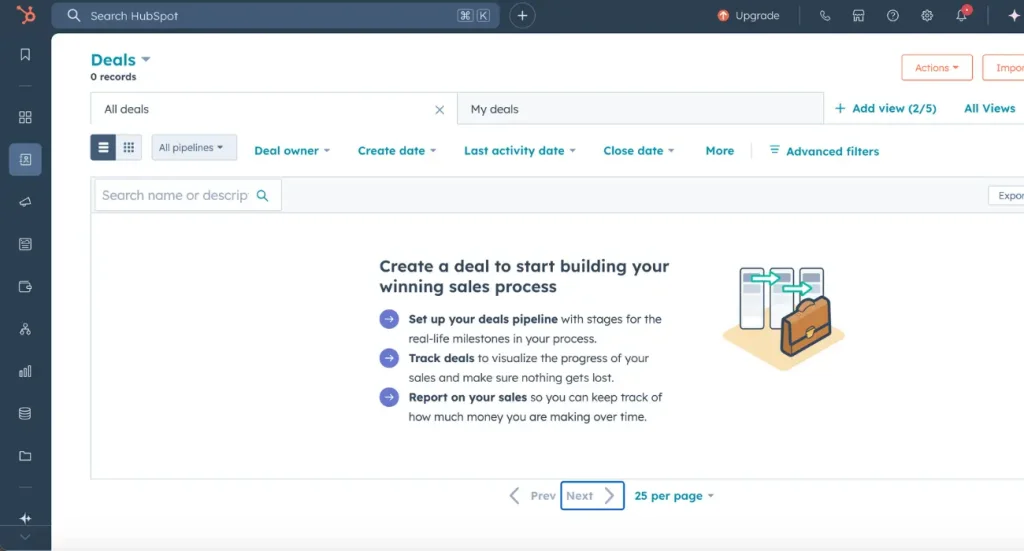Open the Bookmarks icon in sidebar
Screen dimensions: 1024x551
pyautogui.click(x=25, y=54)
